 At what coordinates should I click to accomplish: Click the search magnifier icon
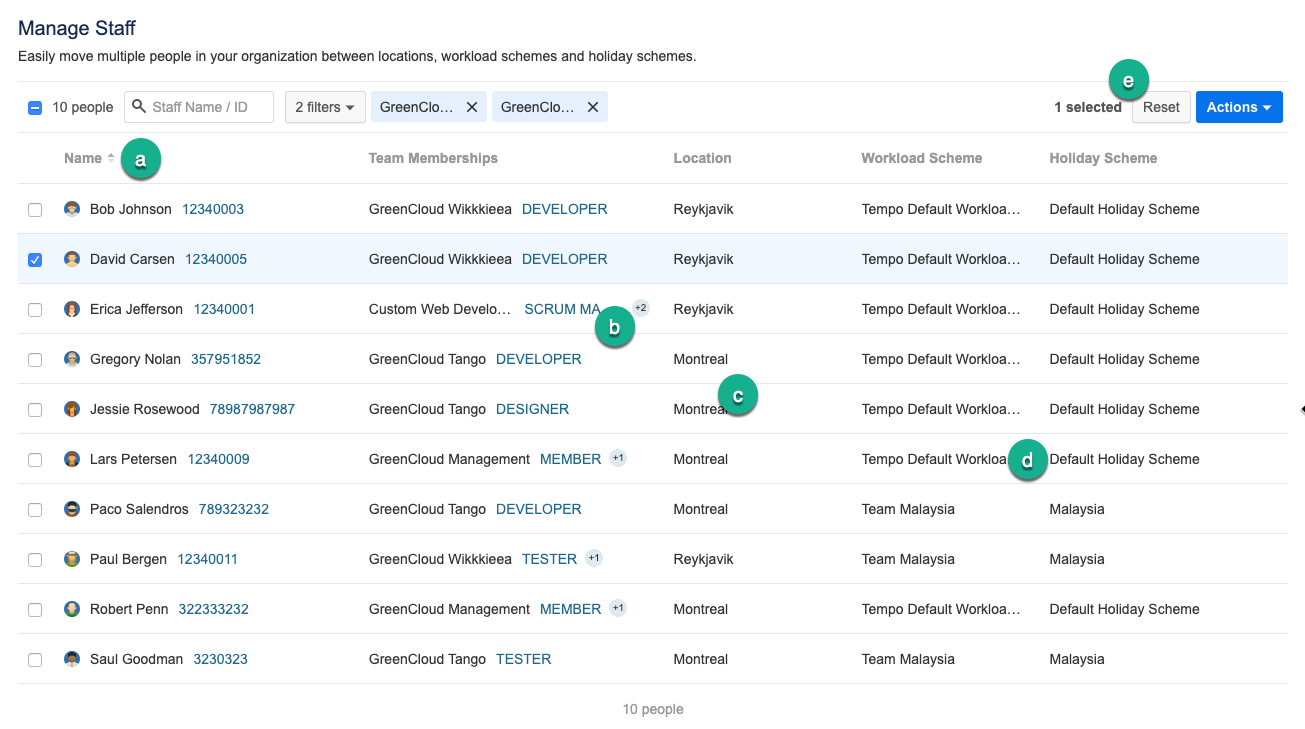[x=139, y=107]
